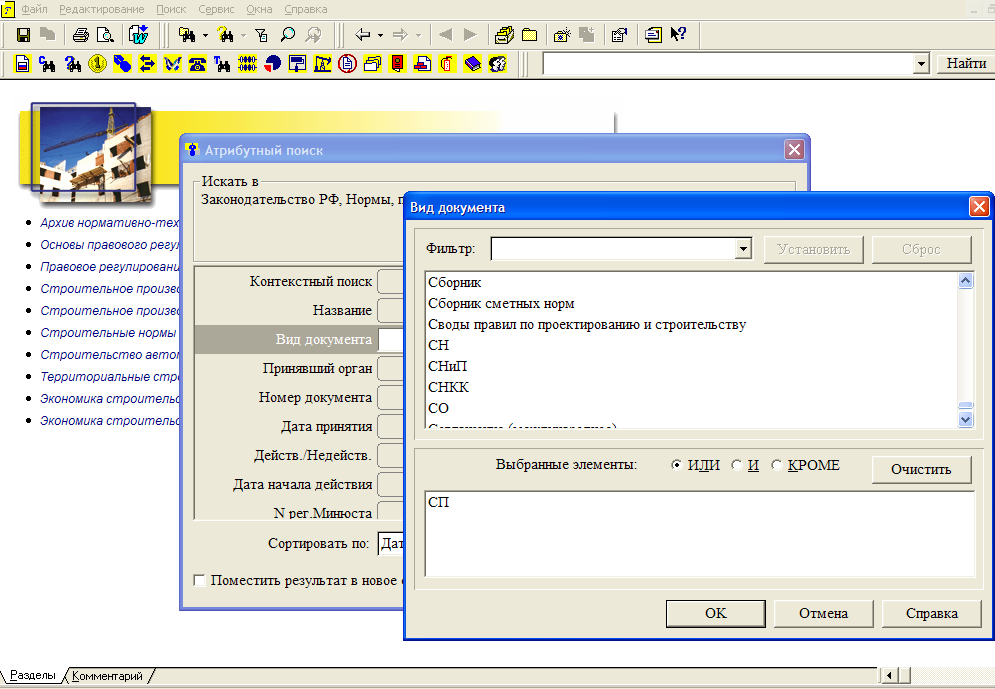Click the Save floppy disk icon
The width and height of the screenshot is (995, 689).
23,35
